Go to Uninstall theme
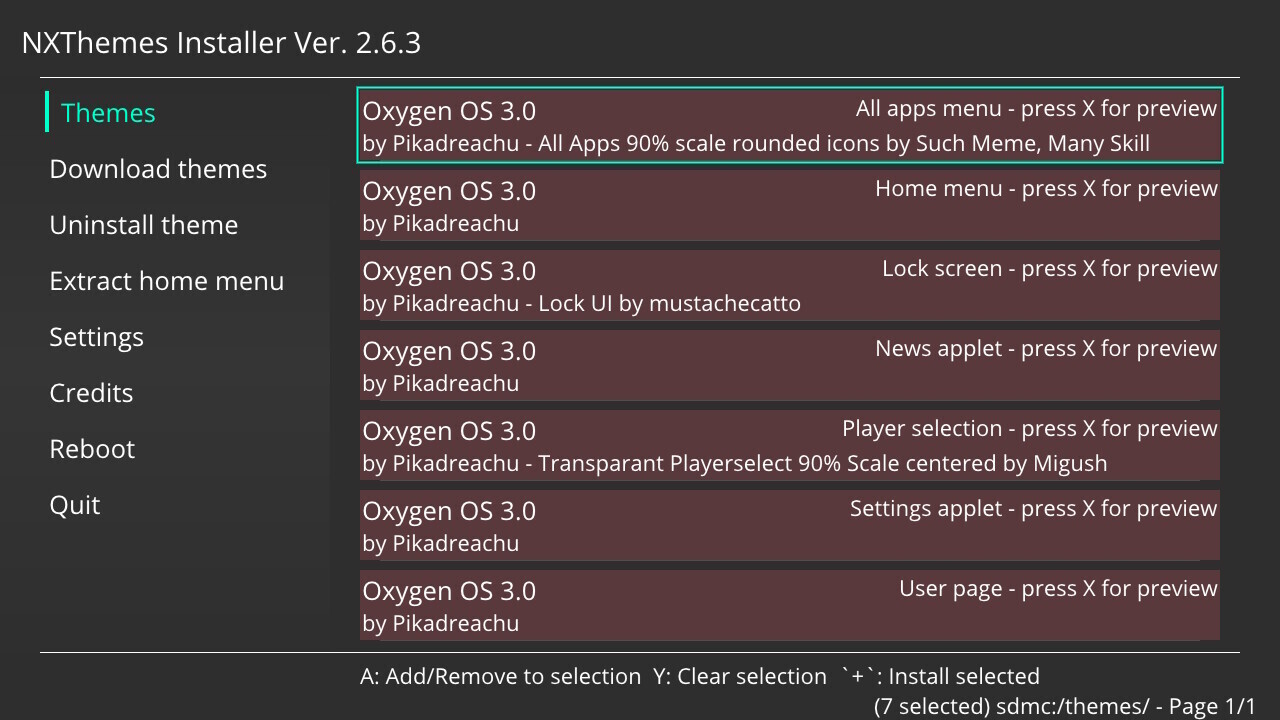This screenshot has width=1280, height=720. coord(143,225)
